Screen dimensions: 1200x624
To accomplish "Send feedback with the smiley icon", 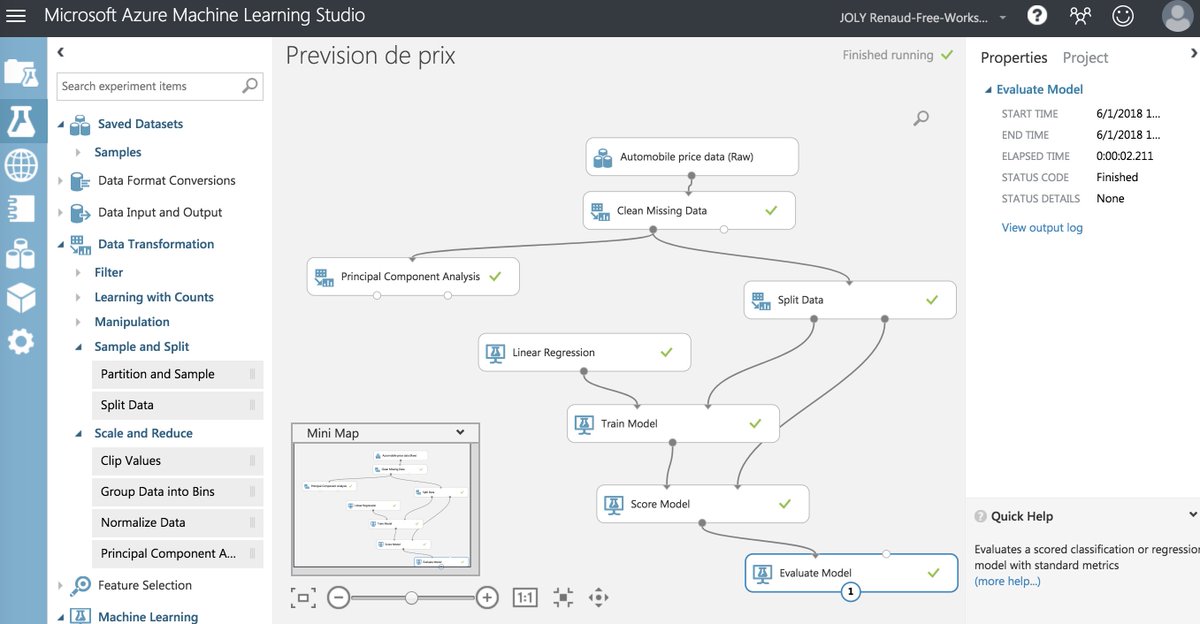I will pos(1124,16).
